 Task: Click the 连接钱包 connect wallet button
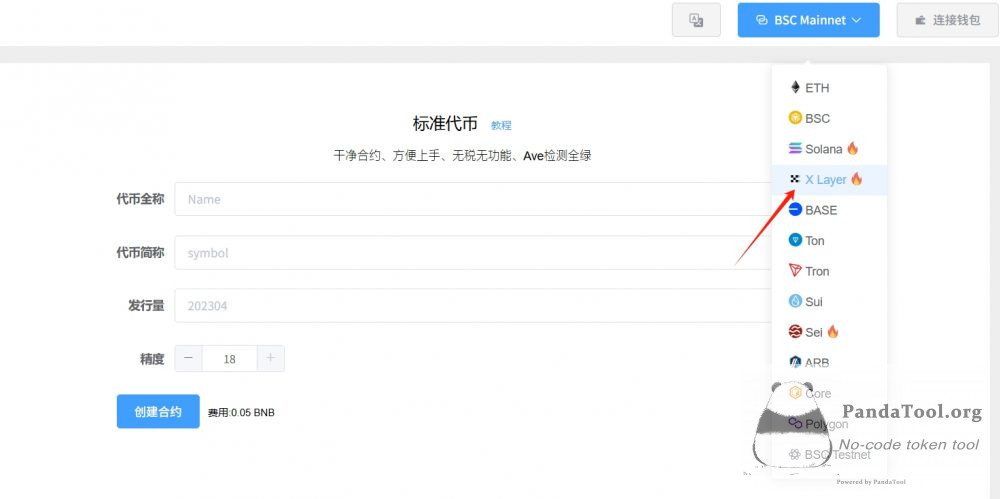[947, 20]
